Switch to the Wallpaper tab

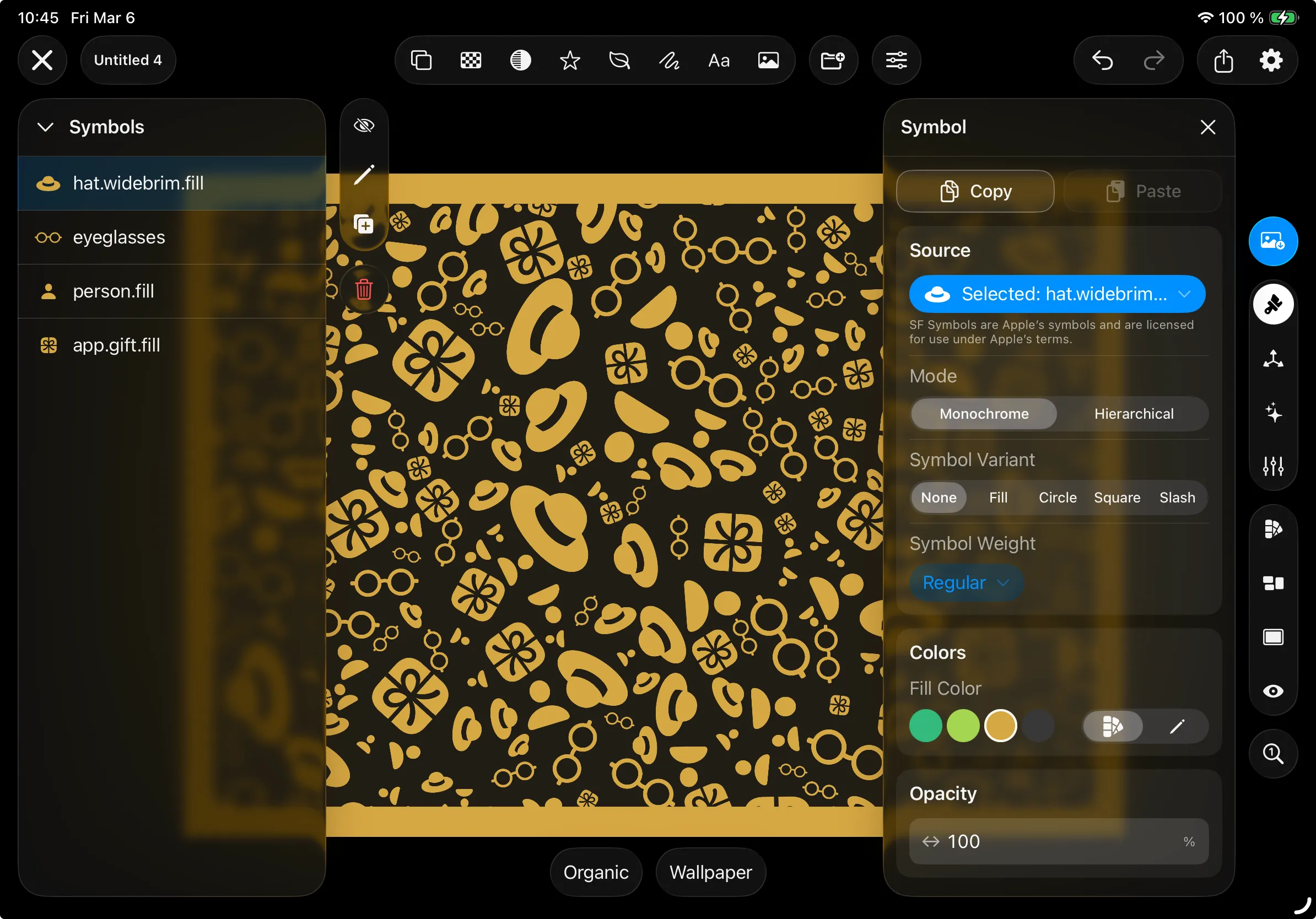pos(710,872)
